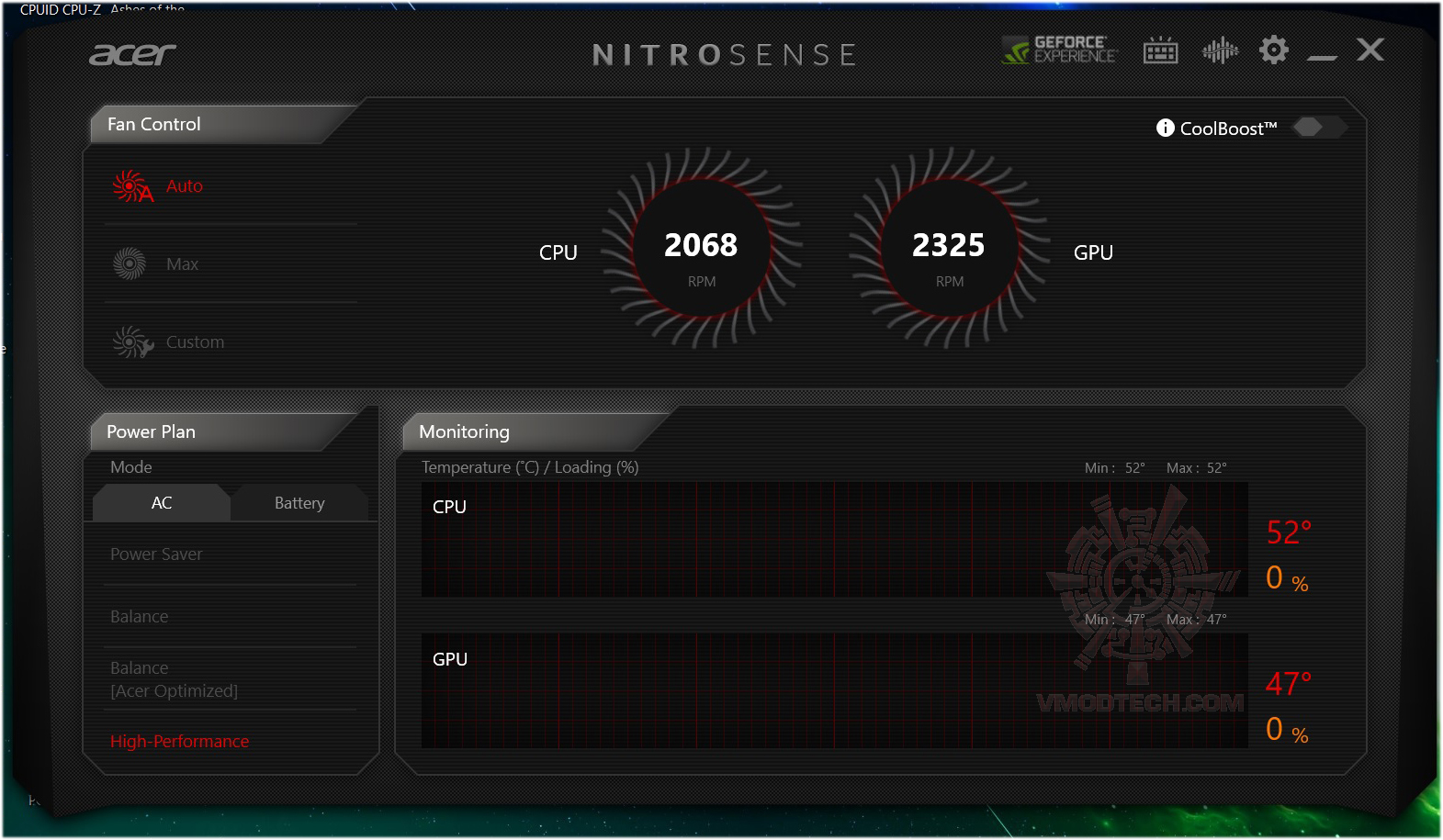The height and width of the screenshot is (840, 1443).
Task: Choose the High-Performance power plan
Action: point(180,741)
